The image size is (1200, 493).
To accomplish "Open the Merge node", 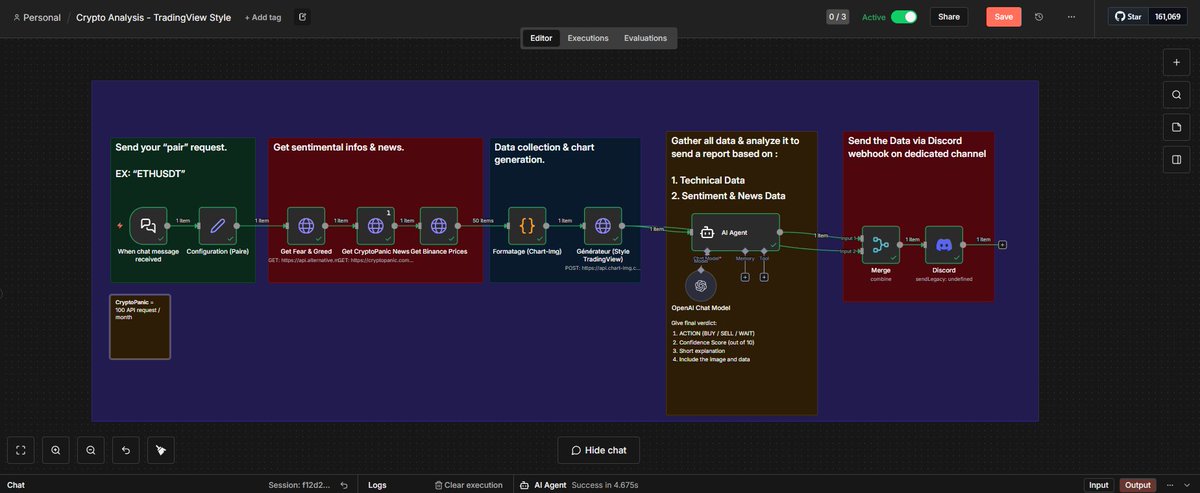I will tap(881, 244).
